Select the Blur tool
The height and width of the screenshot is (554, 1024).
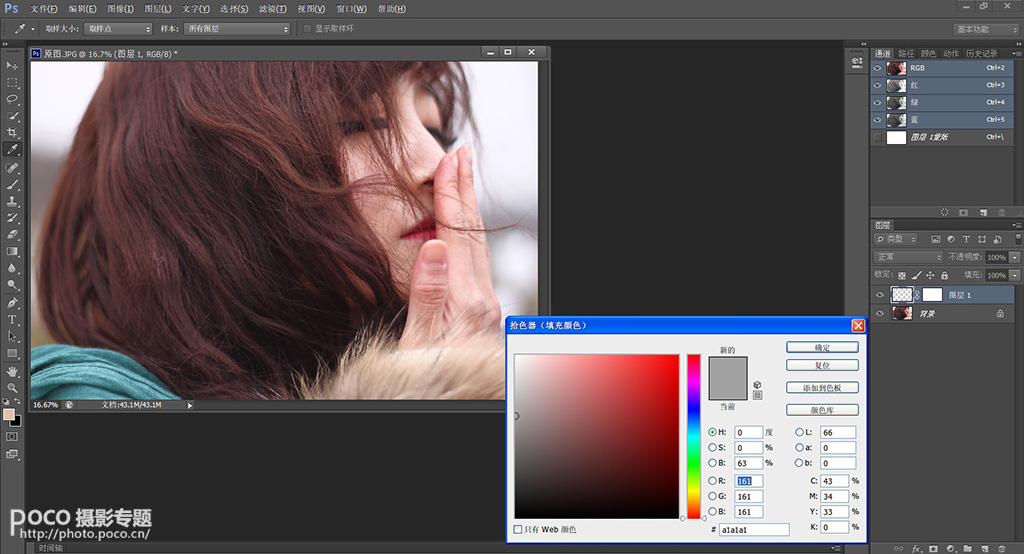(x=12, y=268)
